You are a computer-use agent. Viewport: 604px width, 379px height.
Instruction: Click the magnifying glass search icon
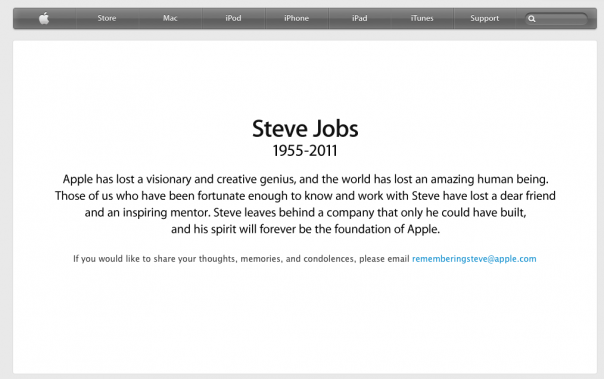point(532,18)
